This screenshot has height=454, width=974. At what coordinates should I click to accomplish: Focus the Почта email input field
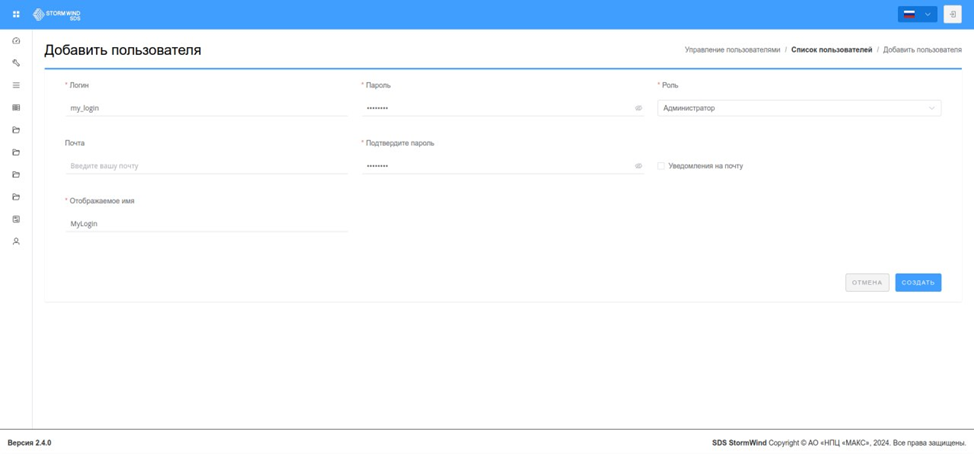click(x=206, y=166)
